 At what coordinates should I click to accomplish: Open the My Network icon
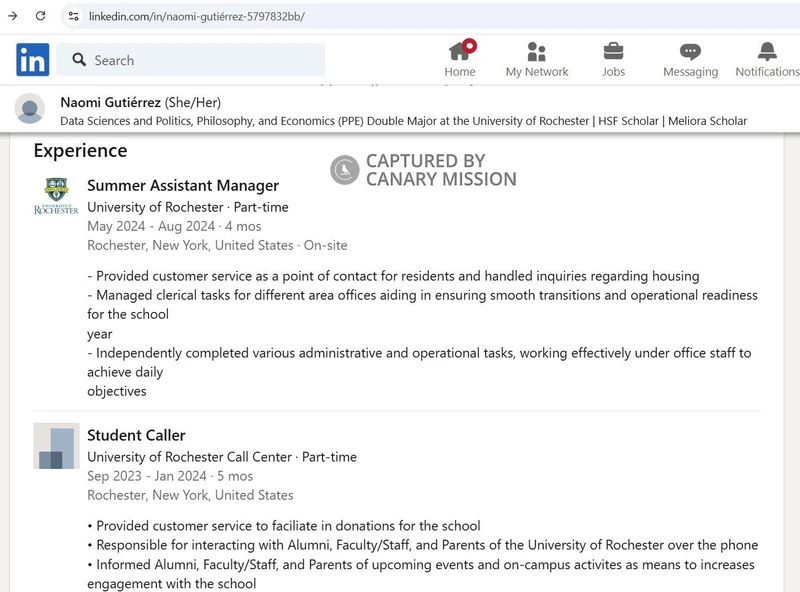[x=537, y=52]
